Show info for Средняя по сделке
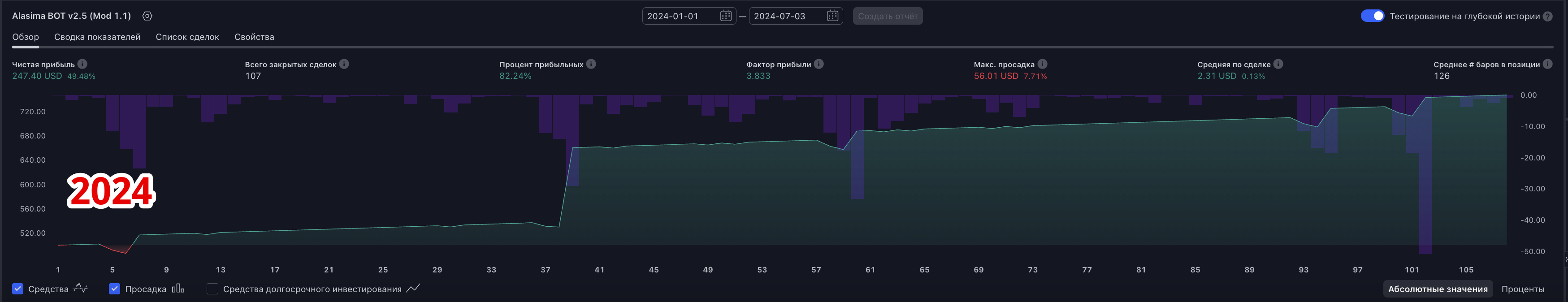 tap(1278, 64)
